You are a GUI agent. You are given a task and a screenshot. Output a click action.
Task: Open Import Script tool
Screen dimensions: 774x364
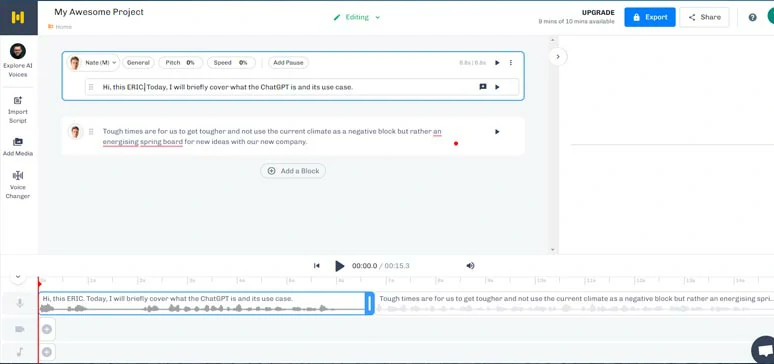pos(18,110)
